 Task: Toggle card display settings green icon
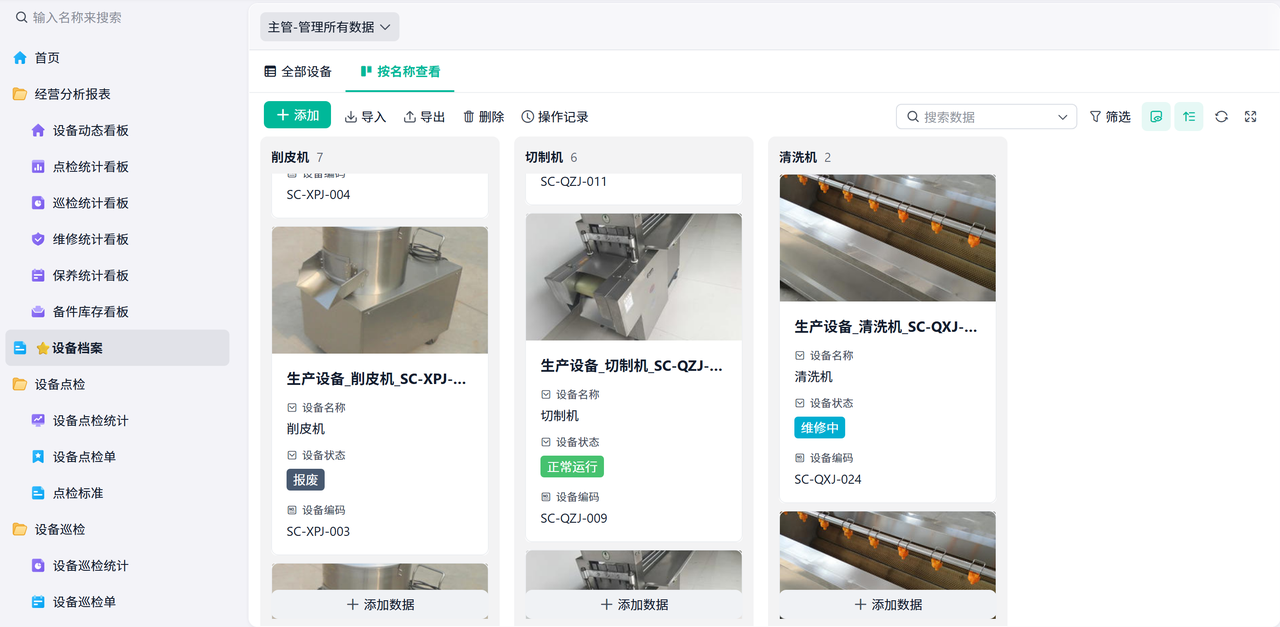[x=1156, y=117]
